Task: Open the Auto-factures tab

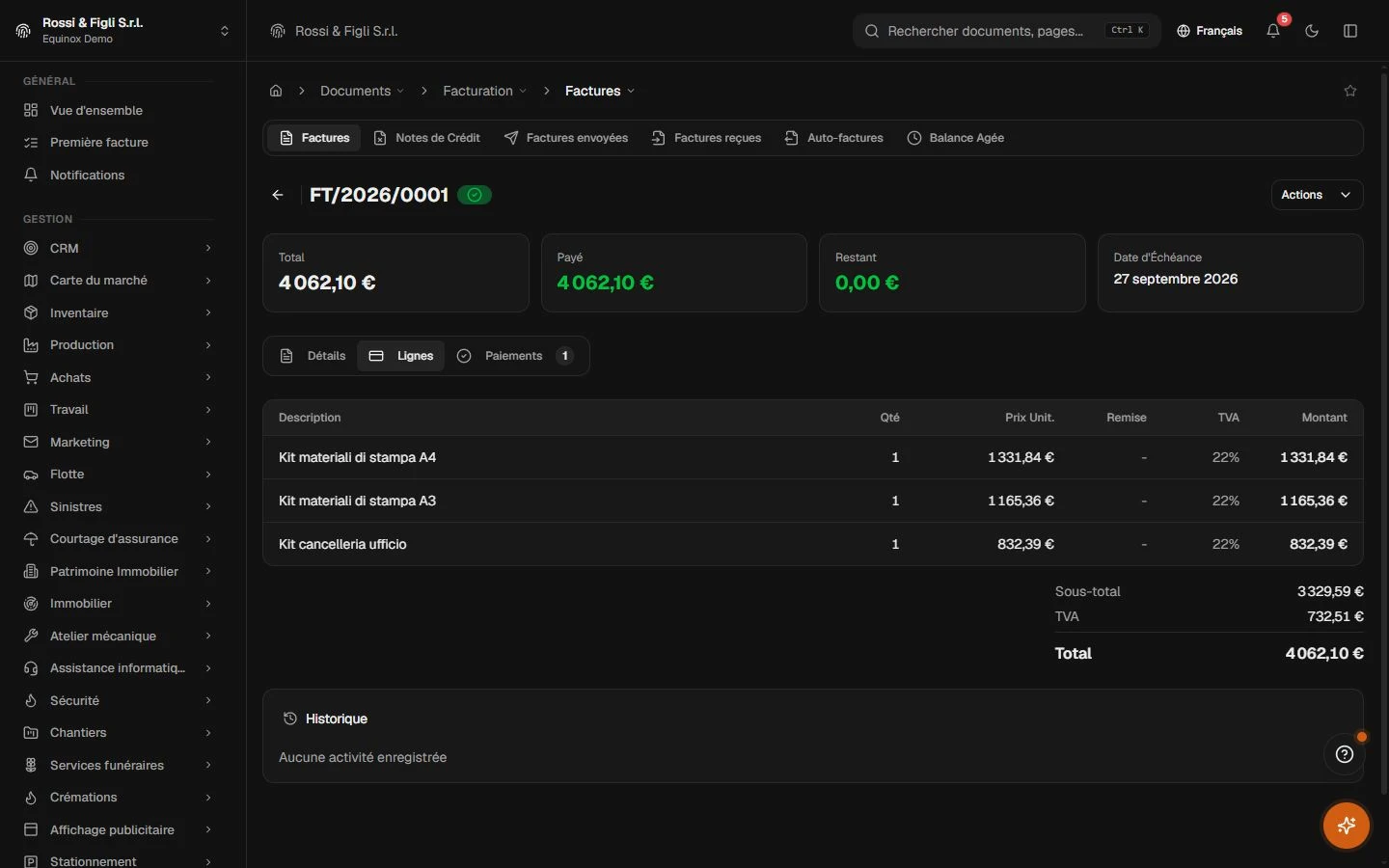Action: tap(834, 138)
